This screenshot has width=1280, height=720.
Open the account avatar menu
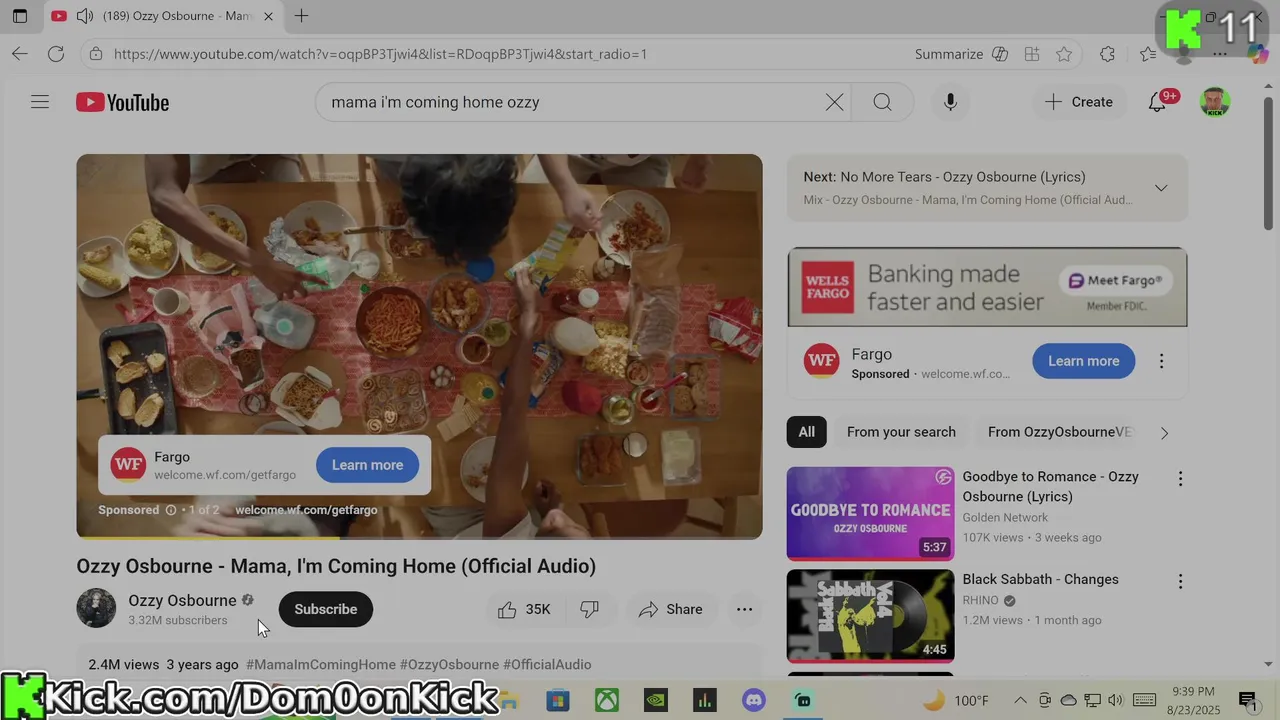[1215, 102]
